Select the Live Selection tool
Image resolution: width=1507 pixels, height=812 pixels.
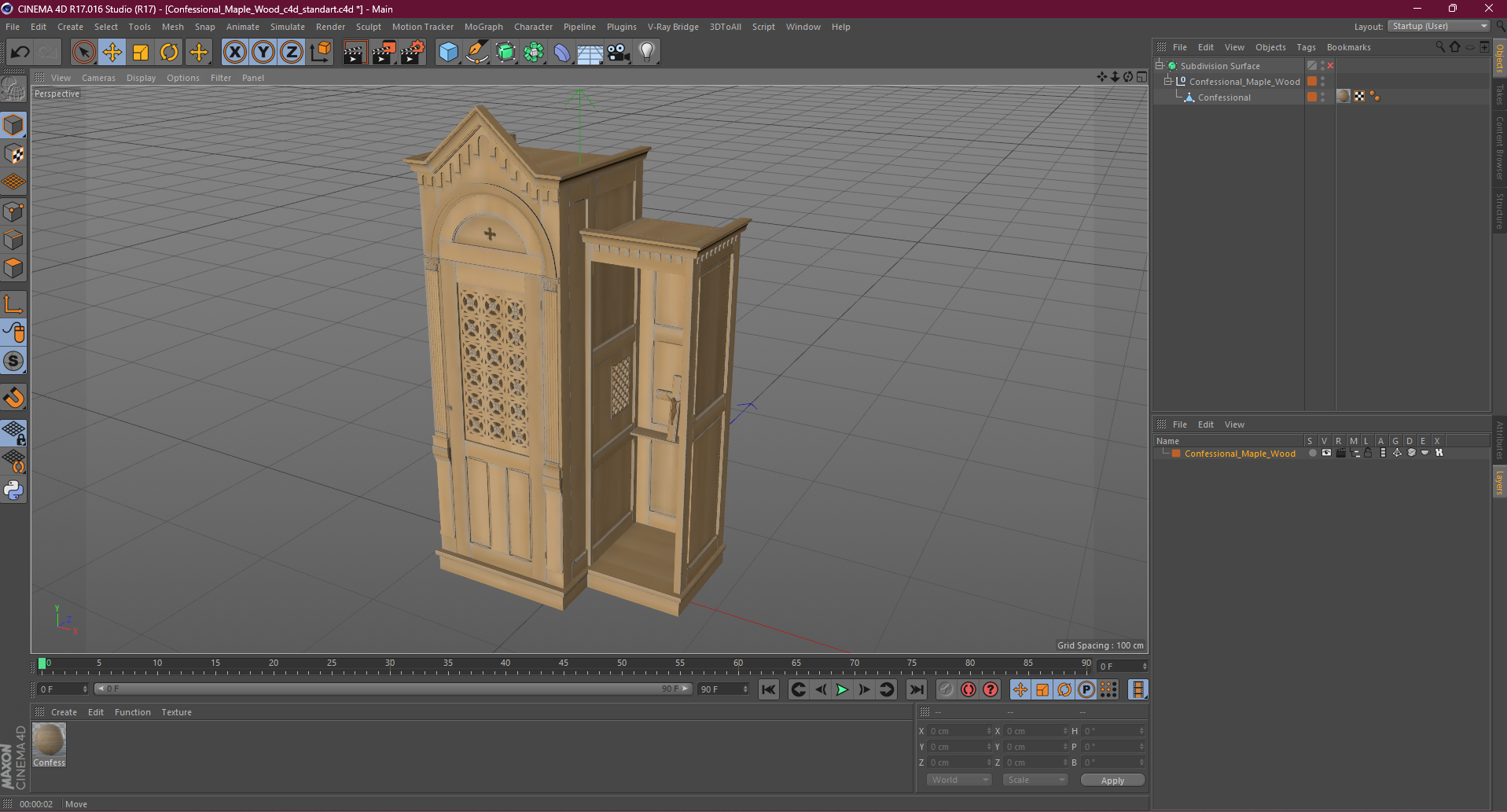[x=83, y=52]
